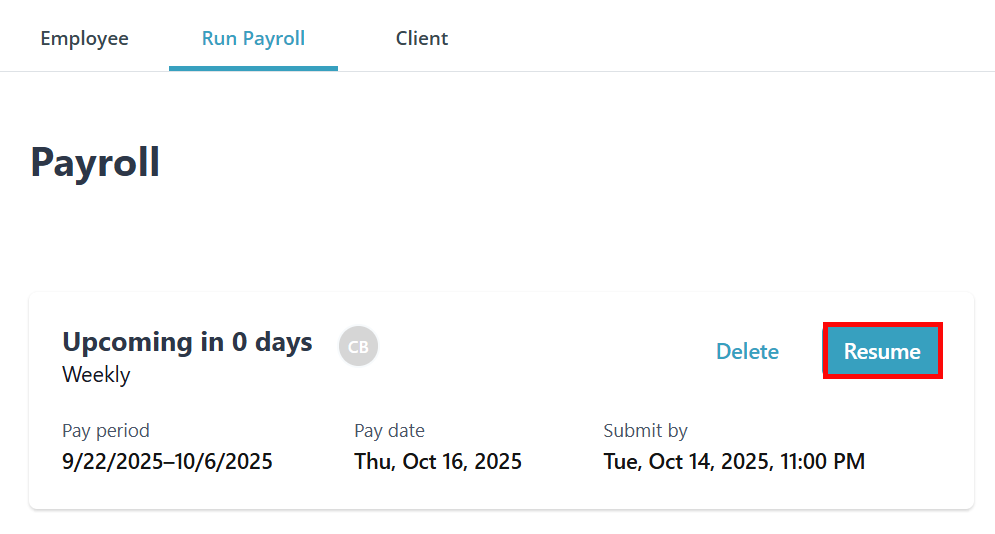This screenshot has width=995, height=534.
Task: Click the blue underline beneath Run Payroll
Action: (x=253, y=68)
